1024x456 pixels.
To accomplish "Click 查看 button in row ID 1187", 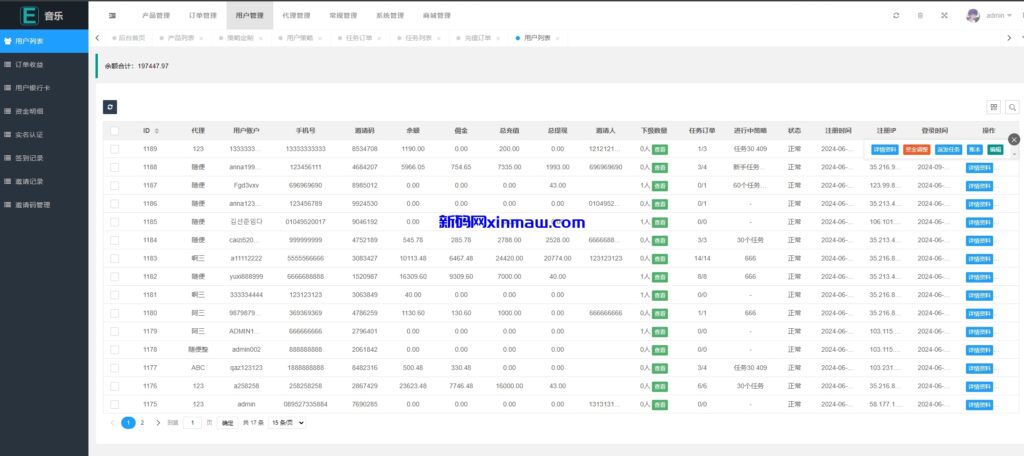I will (x=660, y=186).
